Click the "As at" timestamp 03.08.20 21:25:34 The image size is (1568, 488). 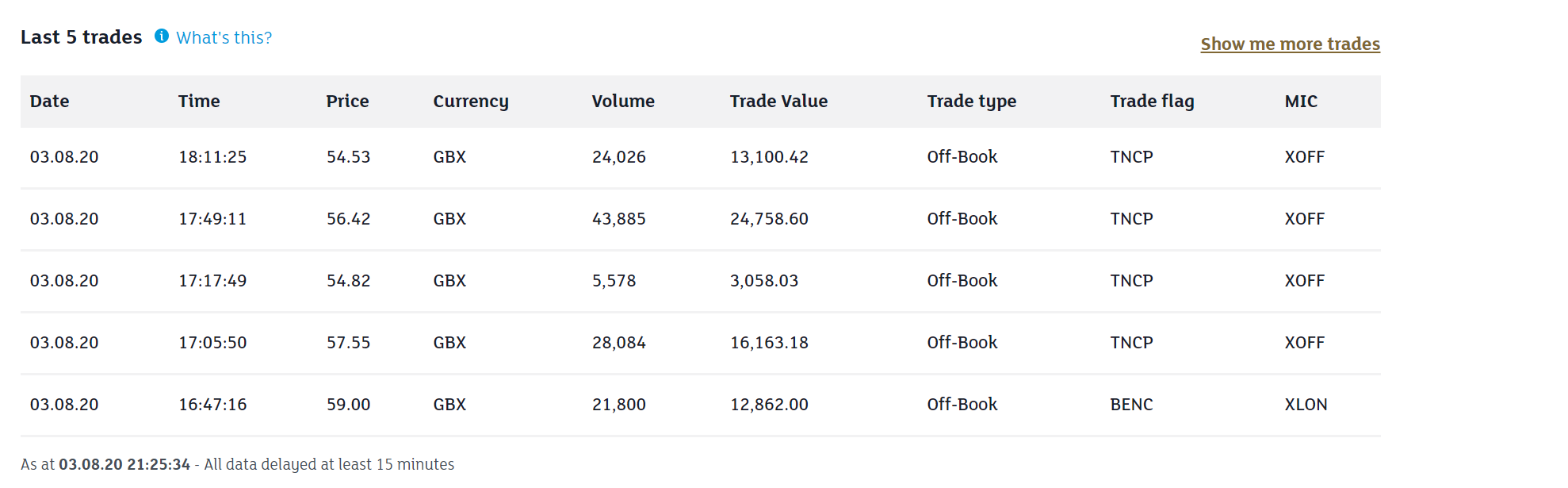point(124,464)
